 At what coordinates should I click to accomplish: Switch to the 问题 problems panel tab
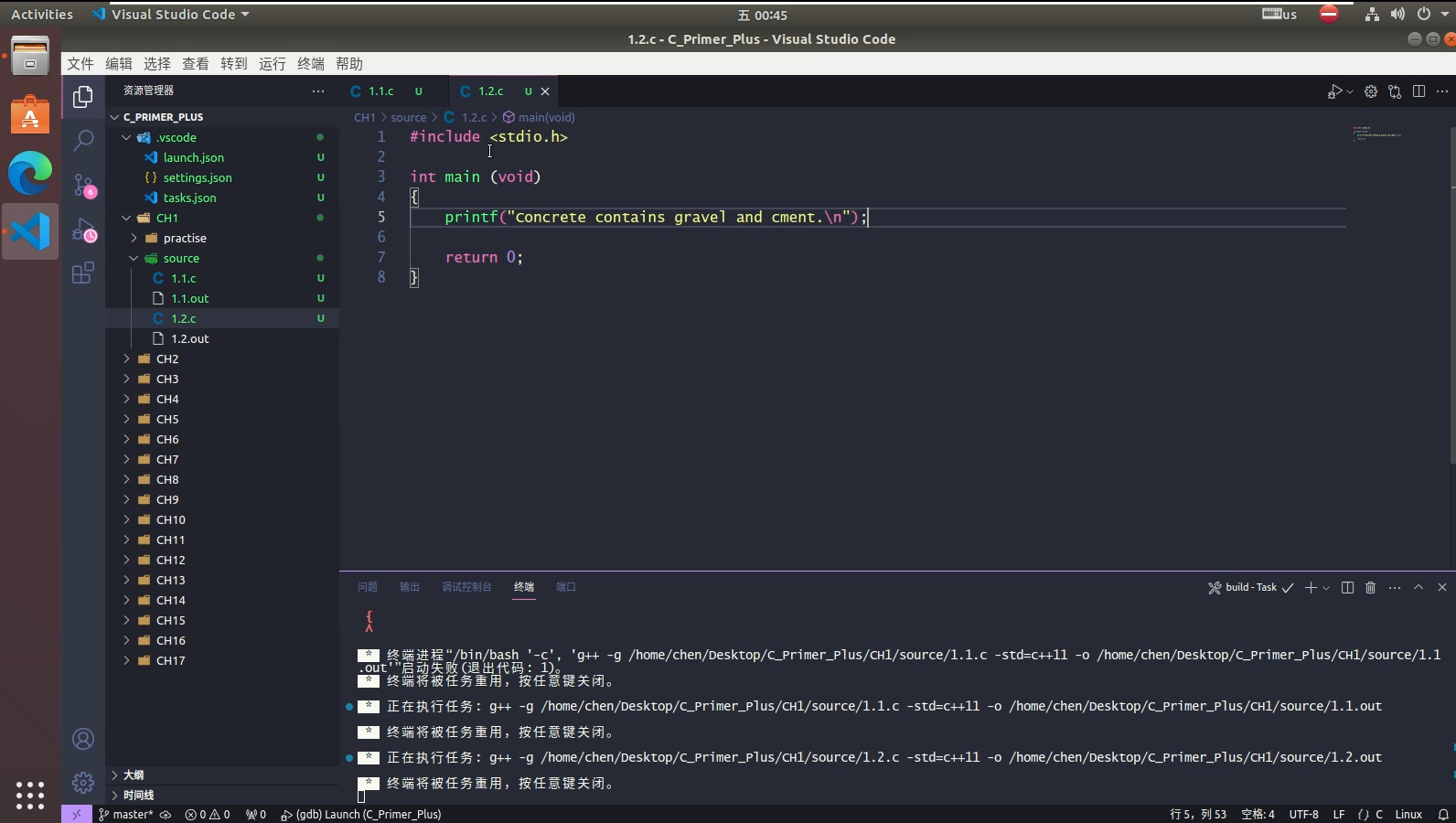[x=368, y=587]
